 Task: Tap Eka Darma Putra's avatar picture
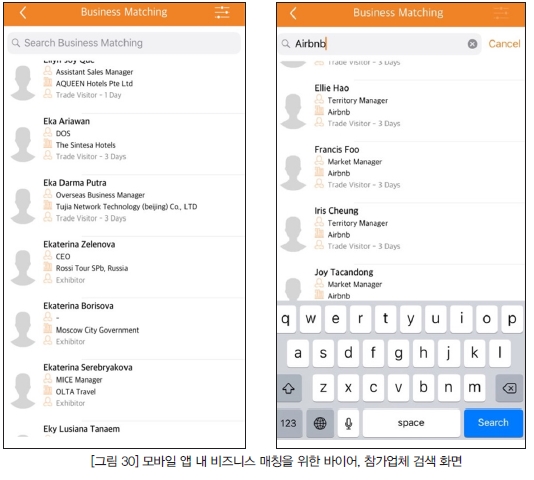pyautogui.click(x=23, y=206)
